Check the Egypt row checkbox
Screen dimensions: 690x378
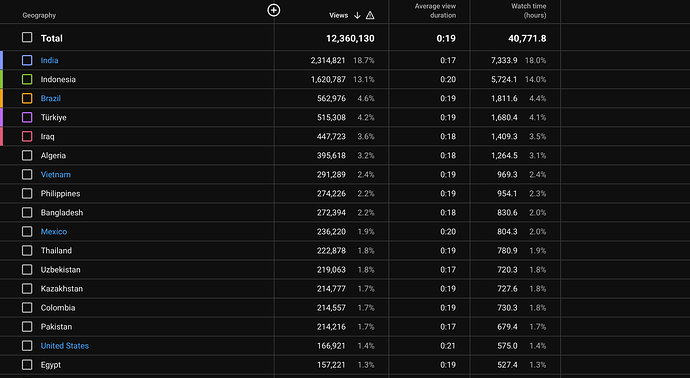tap(27, 365)
